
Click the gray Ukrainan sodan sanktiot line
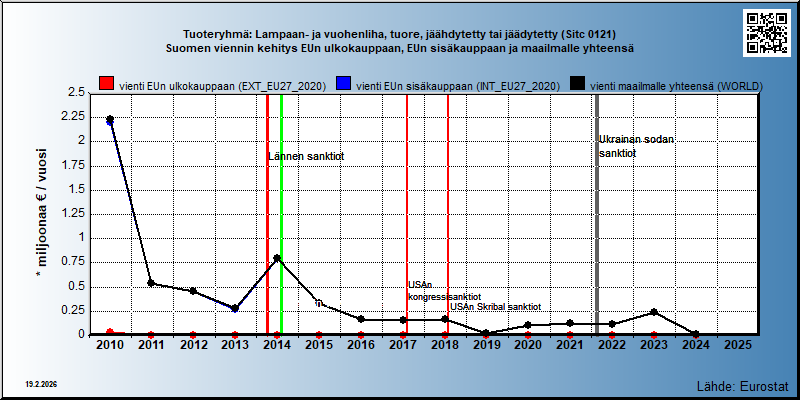[x=597, y=214]
